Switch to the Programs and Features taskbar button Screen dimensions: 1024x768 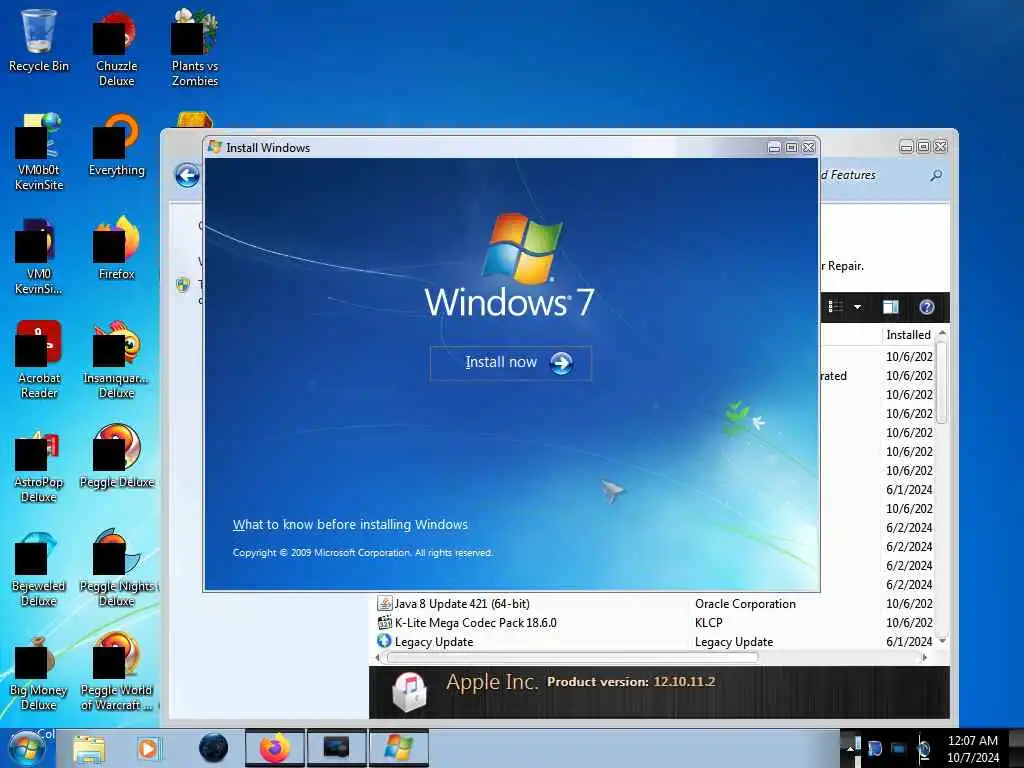[336, 748]
